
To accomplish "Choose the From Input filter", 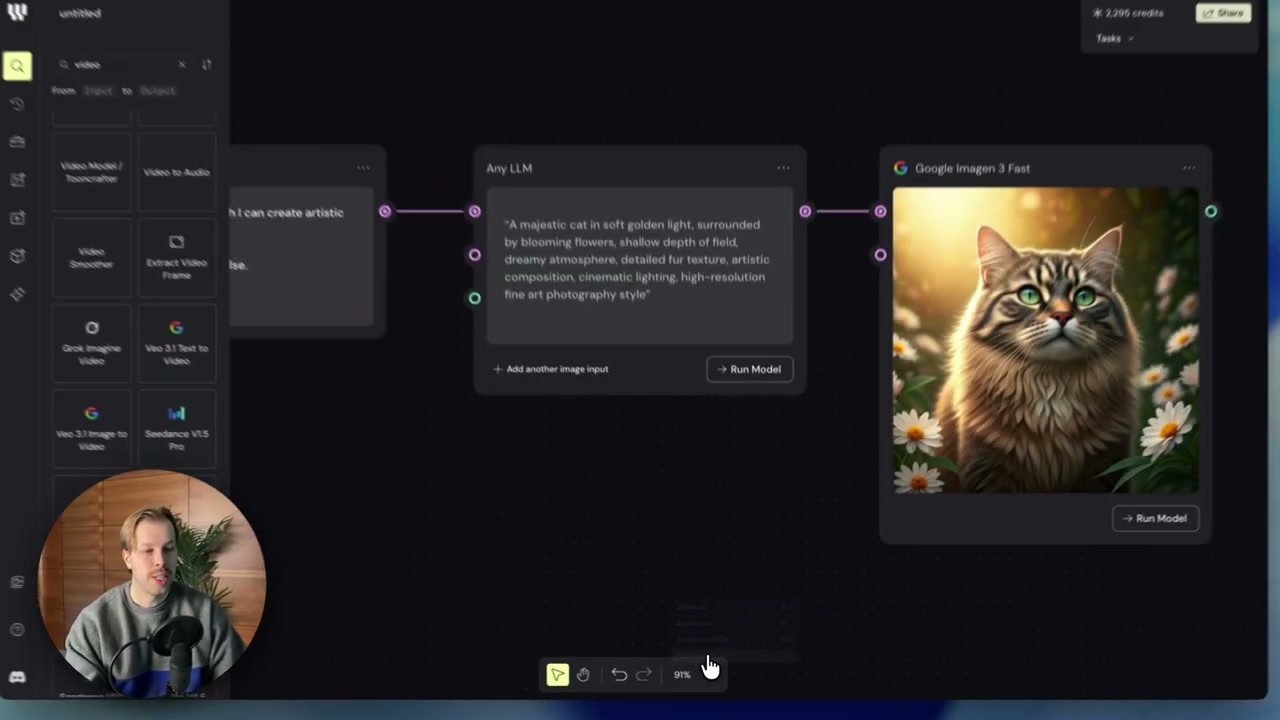I will (98, 91).
